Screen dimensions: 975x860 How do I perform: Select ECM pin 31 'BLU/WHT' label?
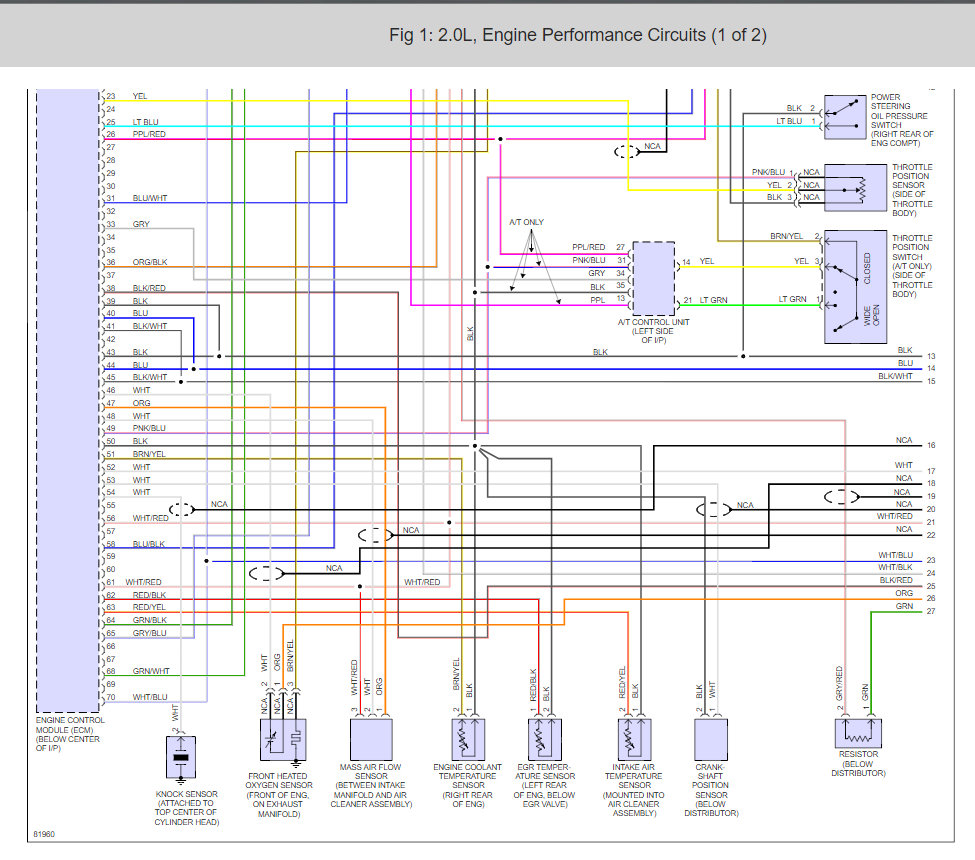[149, 198]
